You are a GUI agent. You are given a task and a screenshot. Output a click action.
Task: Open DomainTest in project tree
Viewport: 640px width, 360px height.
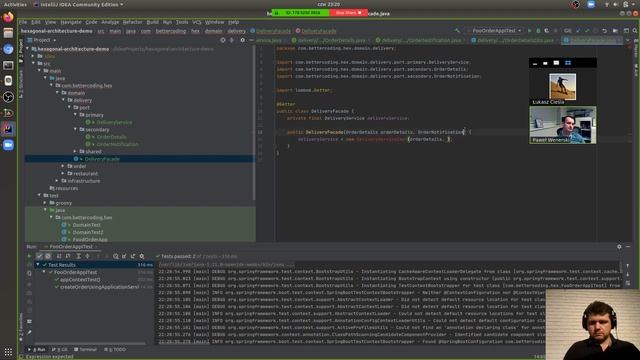(x=86, y=225)
